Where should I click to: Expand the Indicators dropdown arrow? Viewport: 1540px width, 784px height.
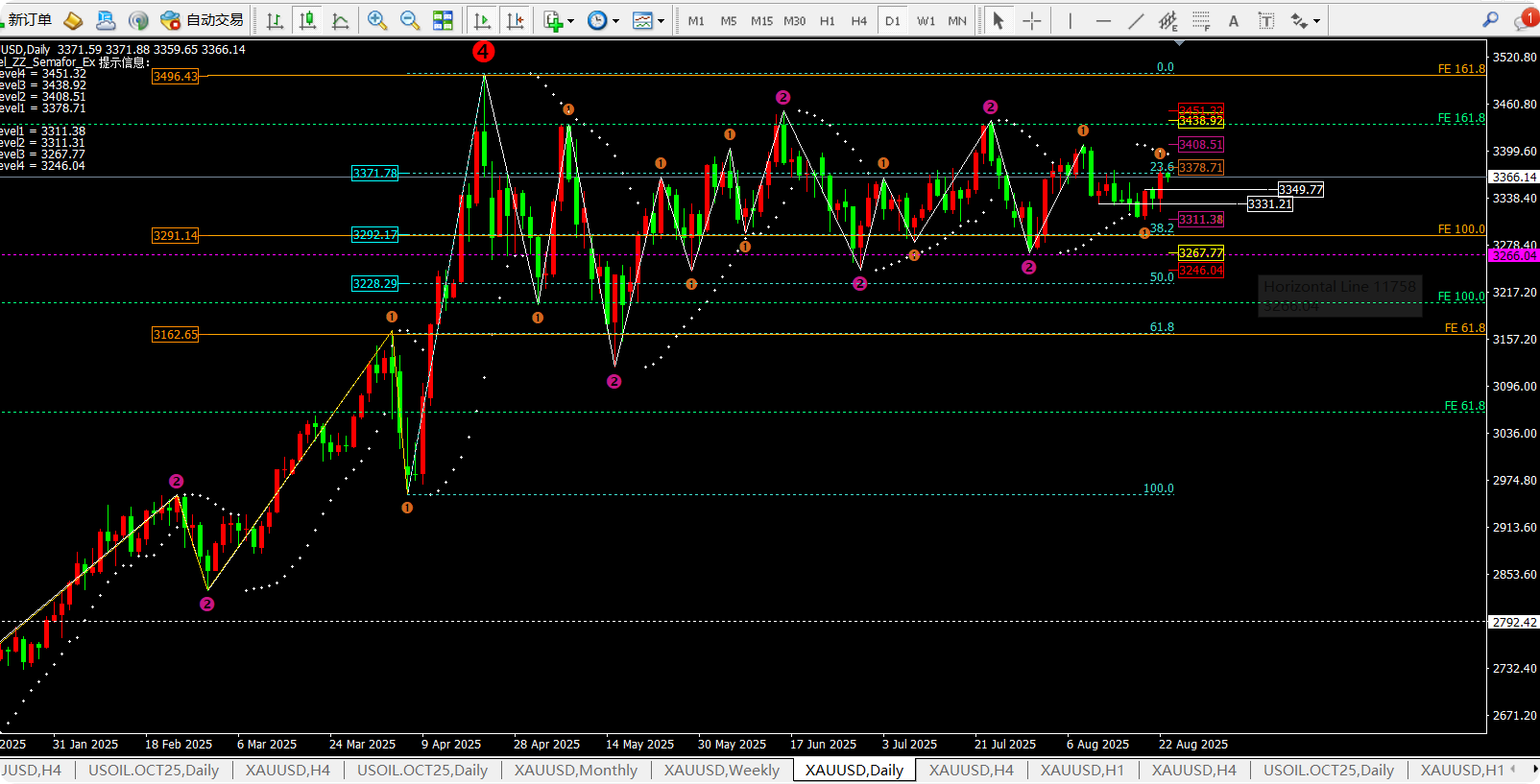tap(571, 20)
